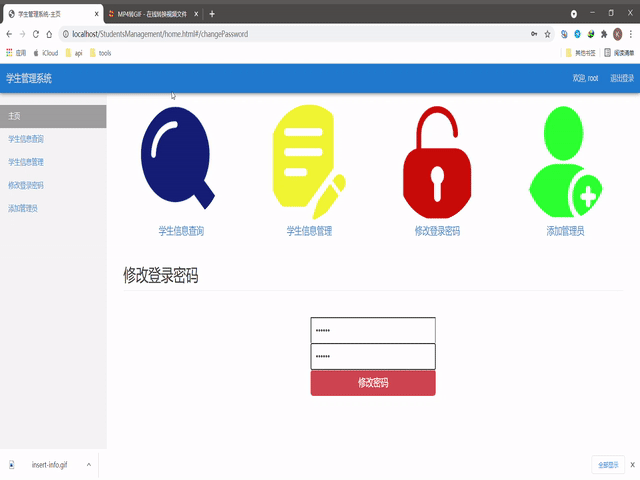This screenshot has height=480, width=640.
Task: Click 全部显示 in the downloads bar
Action: pos(609,465)
